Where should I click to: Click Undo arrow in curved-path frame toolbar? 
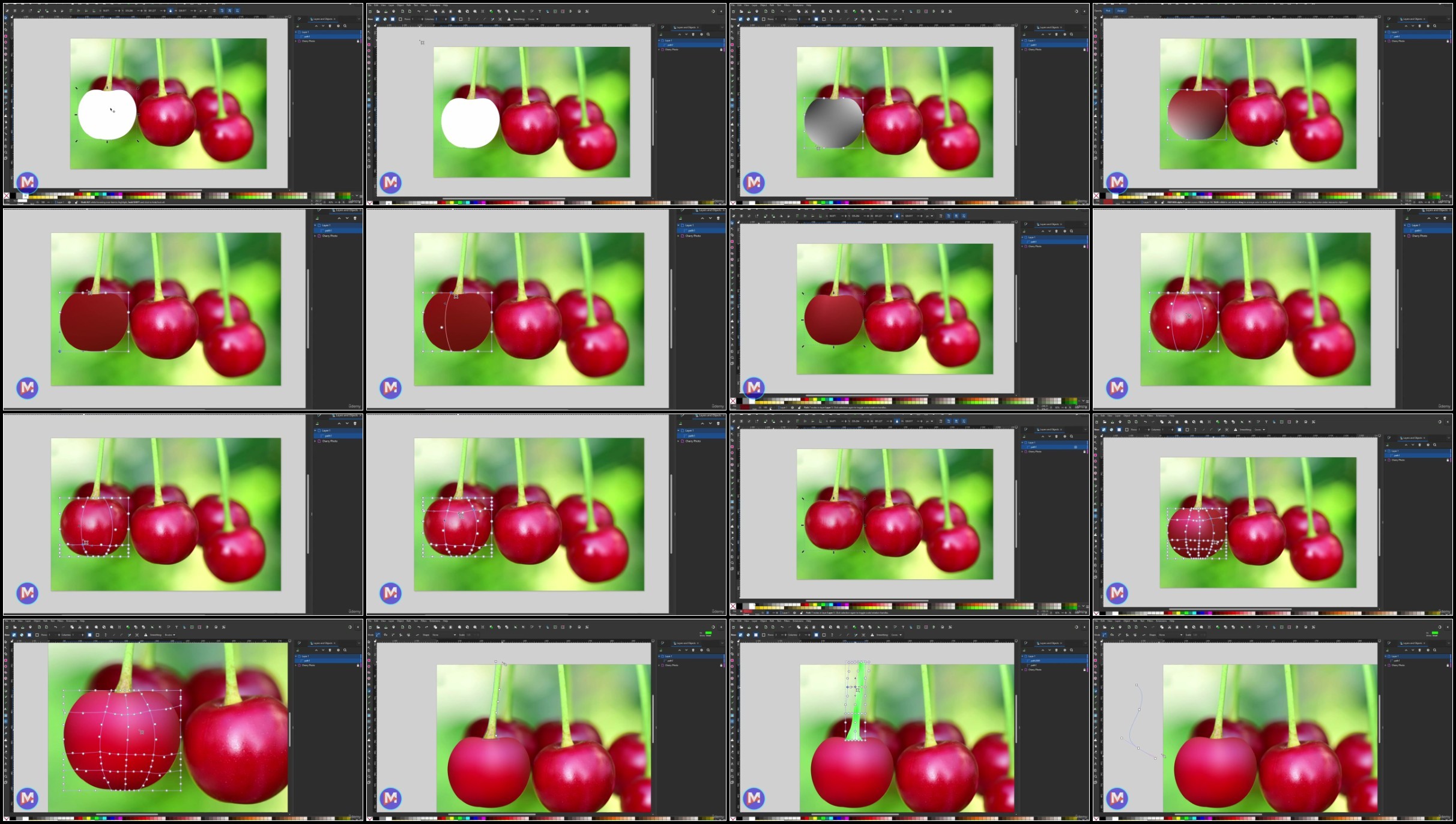[1145, 627]
